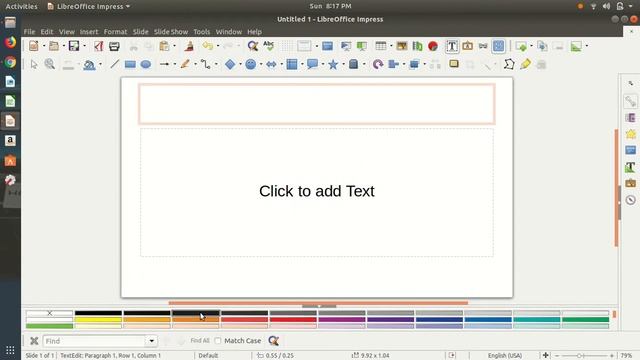Click into the Find search field
This screenshot has height=360, width=640.
point(95,341)
